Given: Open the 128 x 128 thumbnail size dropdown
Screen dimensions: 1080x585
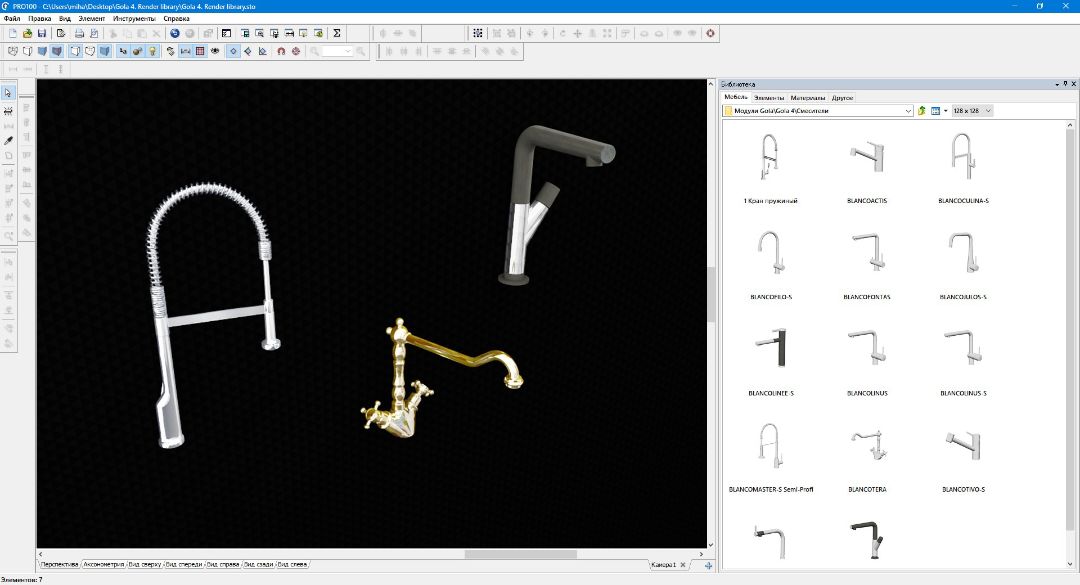Looking at the screenshot, I should (x=988, y=111).
